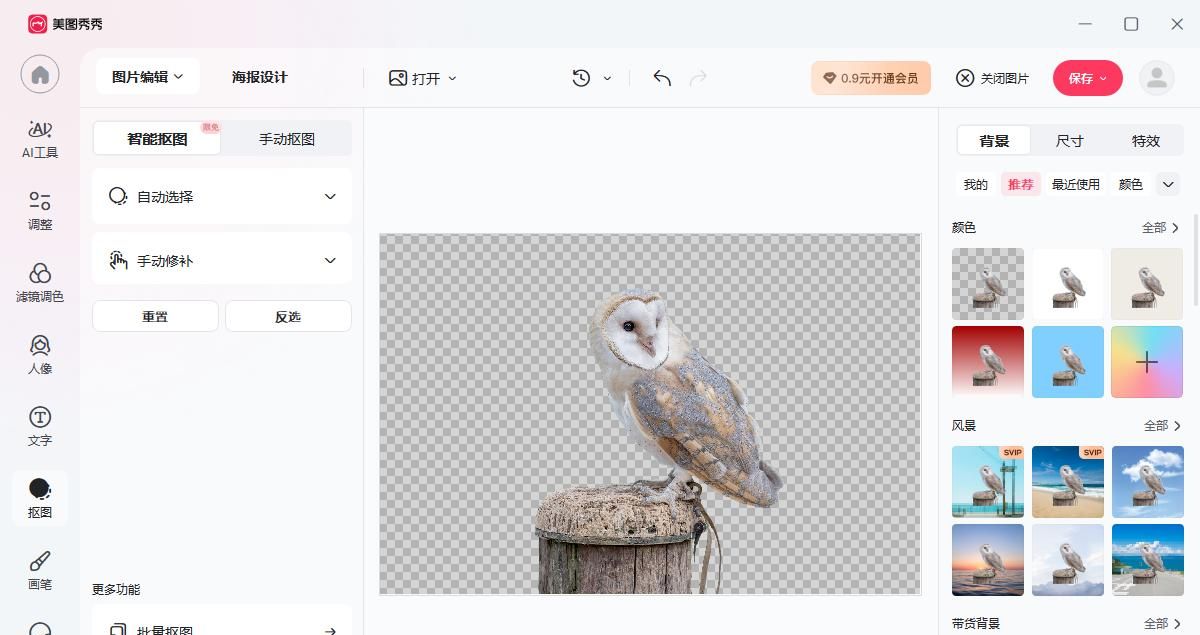Select the 滤镜调色 filter tool
1200x635 pixels.
(x=40, y=283)
